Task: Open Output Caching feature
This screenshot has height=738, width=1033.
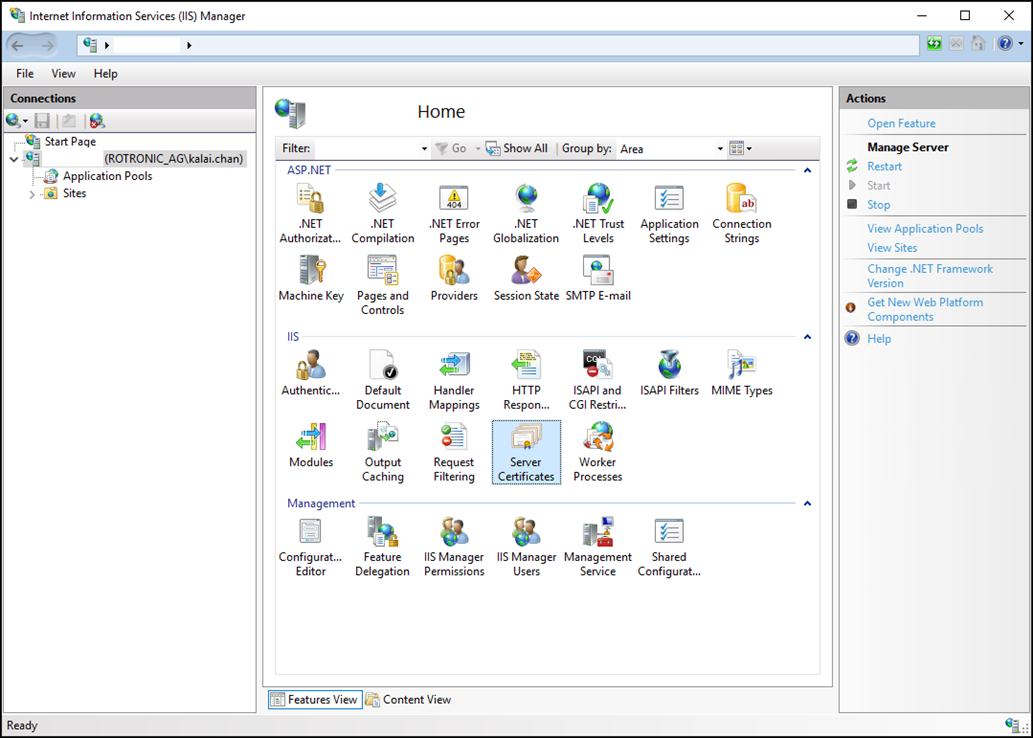Action: 383,452
